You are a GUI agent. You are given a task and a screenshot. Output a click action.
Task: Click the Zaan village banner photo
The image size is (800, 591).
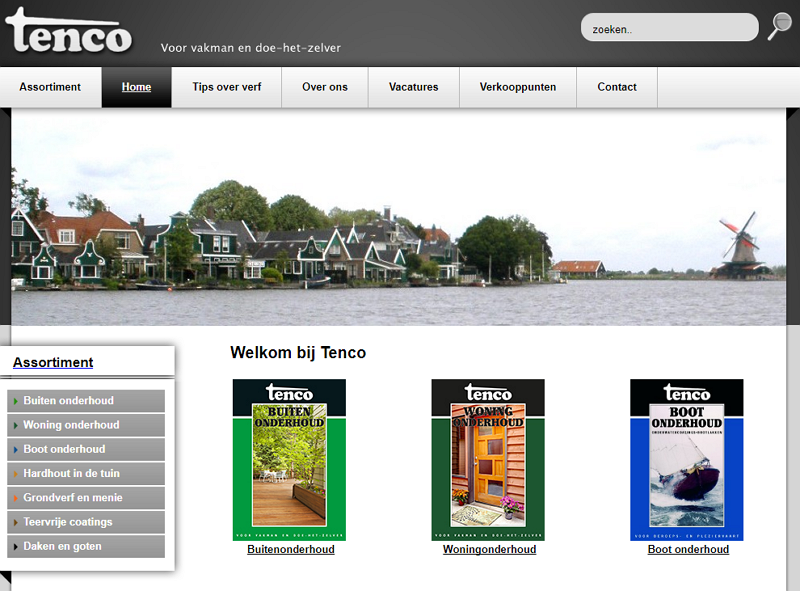tap(398, 217)
